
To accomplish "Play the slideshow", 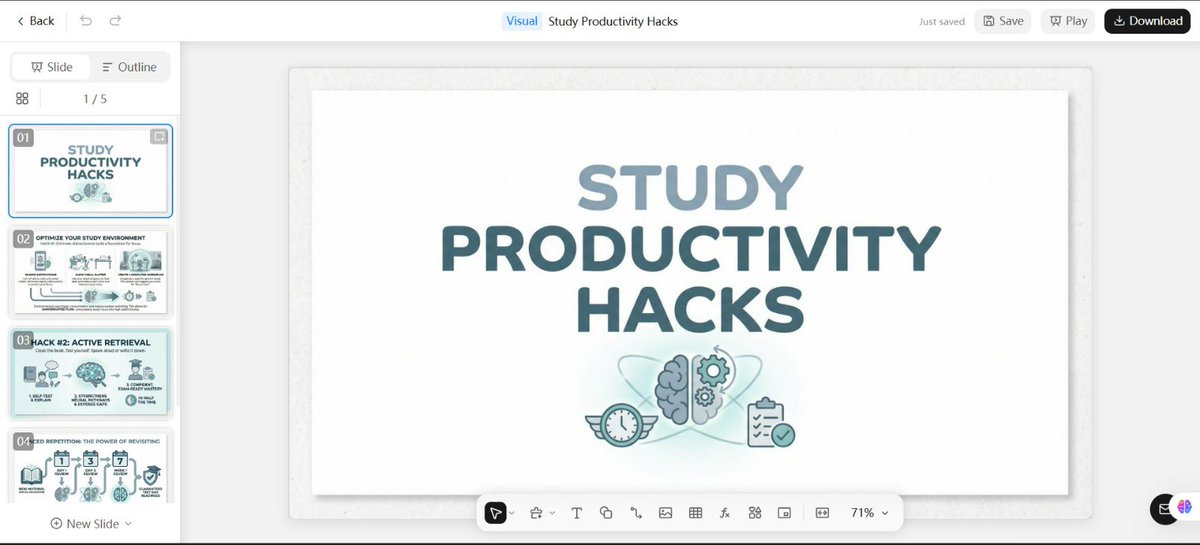I will tap(1067, 21).
